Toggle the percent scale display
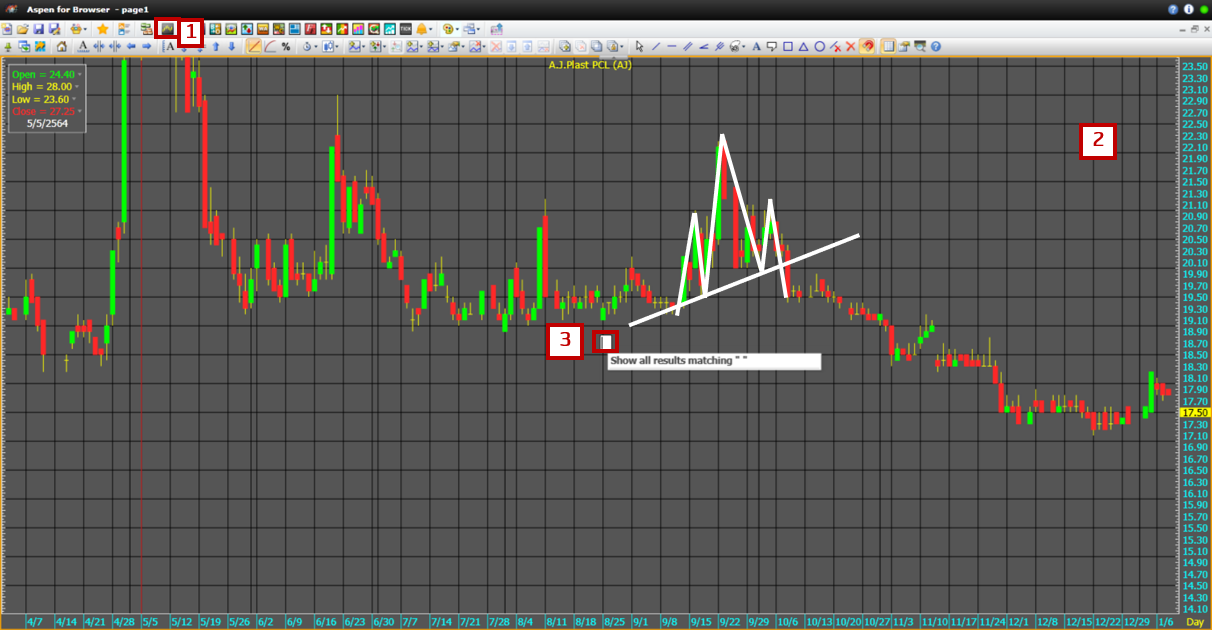The height and width of the screenshot is (632, 1212). [284, 46]
